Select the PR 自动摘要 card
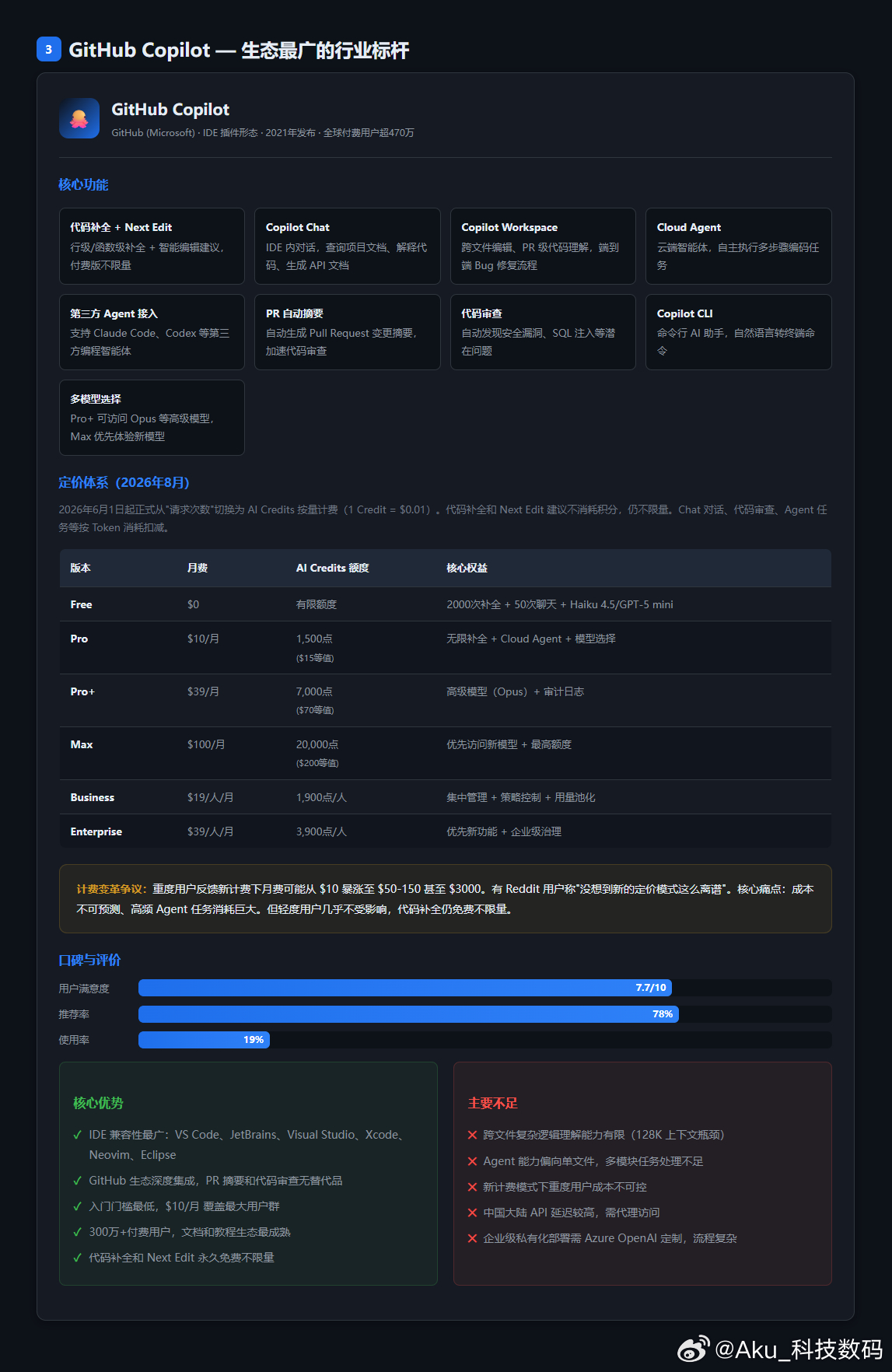Screen dimensions: 892x1372 click(348, 332)
